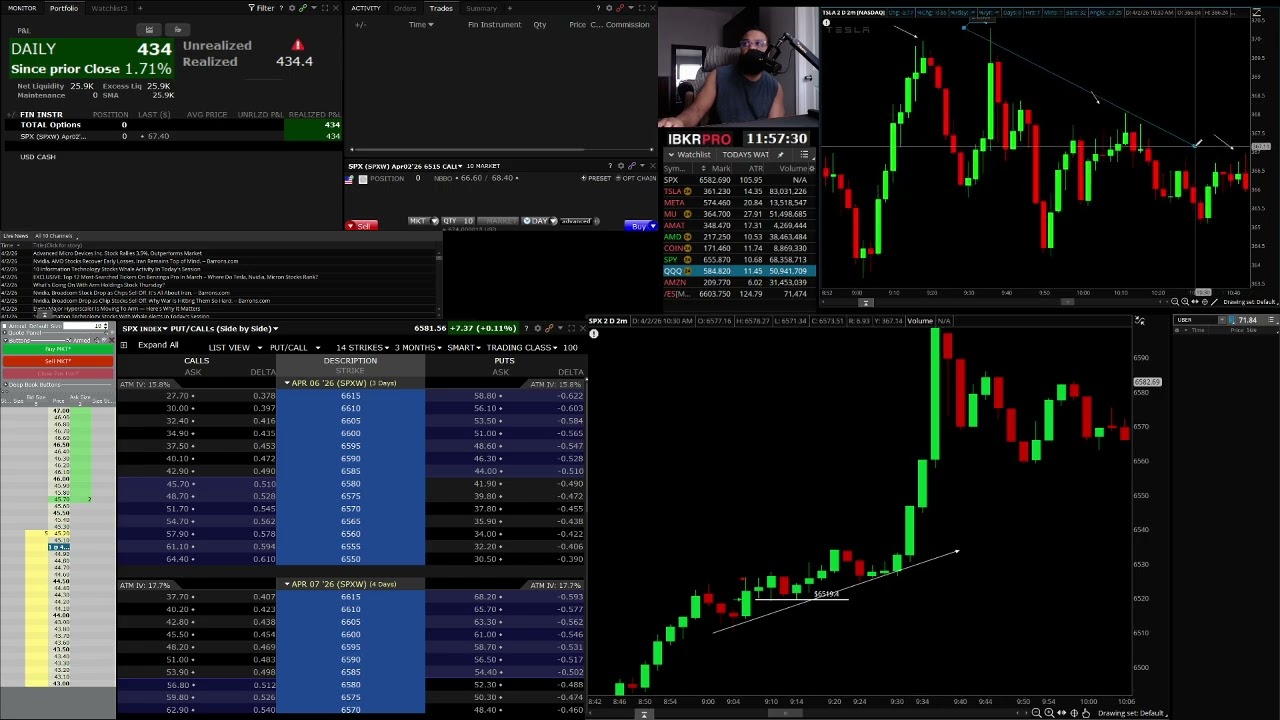Switch to the Summary tab
The width and height of the screenshot is (1280, 720).
pyautogui.click(x=481, y=8)
